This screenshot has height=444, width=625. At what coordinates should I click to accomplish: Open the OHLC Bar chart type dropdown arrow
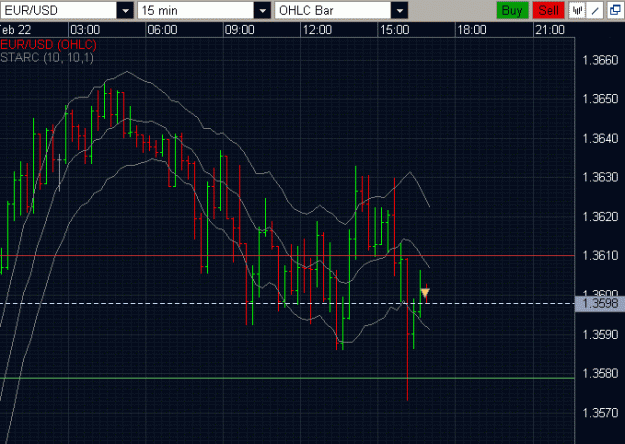point(399,10)
